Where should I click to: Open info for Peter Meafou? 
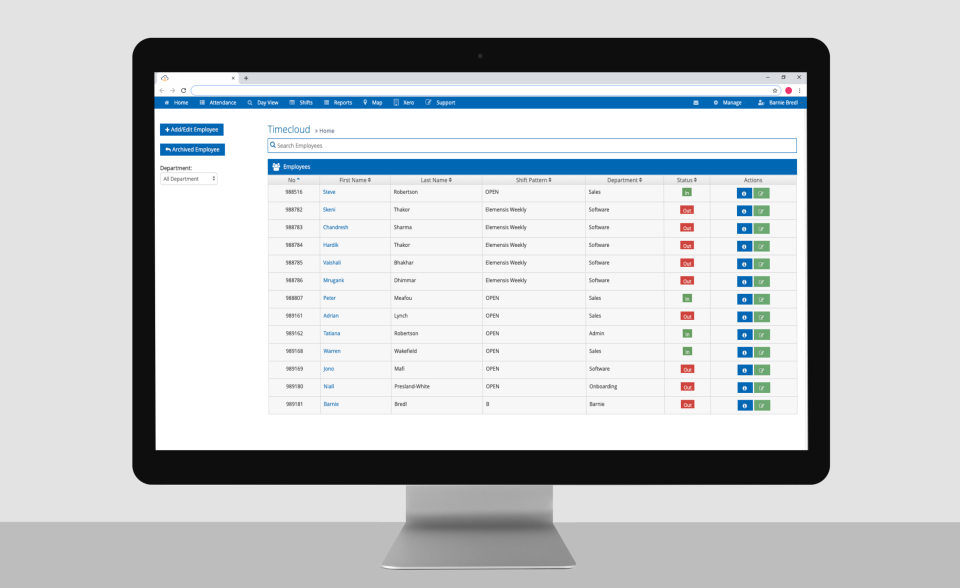click(744, 300)
